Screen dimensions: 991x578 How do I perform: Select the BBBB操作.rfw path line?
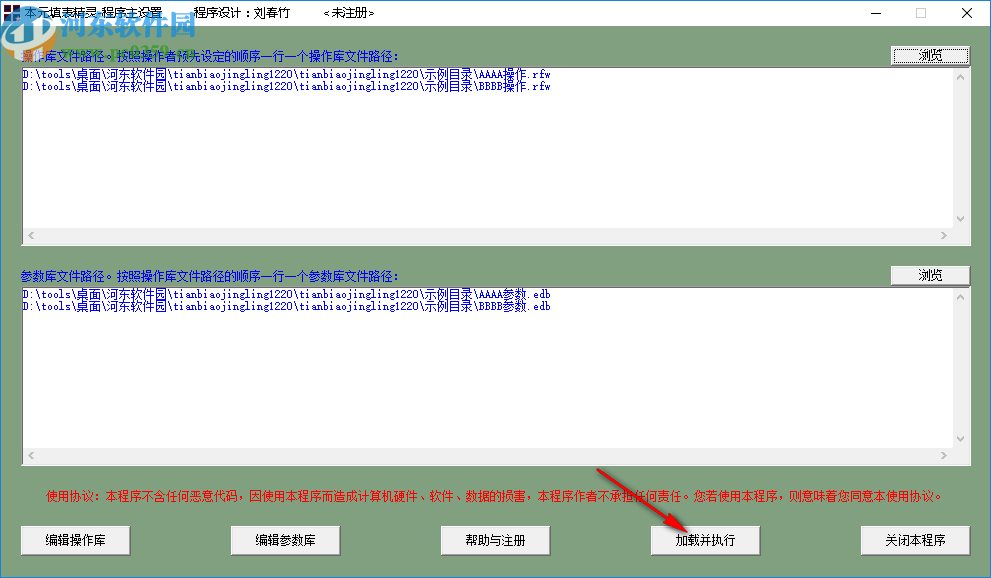coord(286,87)
